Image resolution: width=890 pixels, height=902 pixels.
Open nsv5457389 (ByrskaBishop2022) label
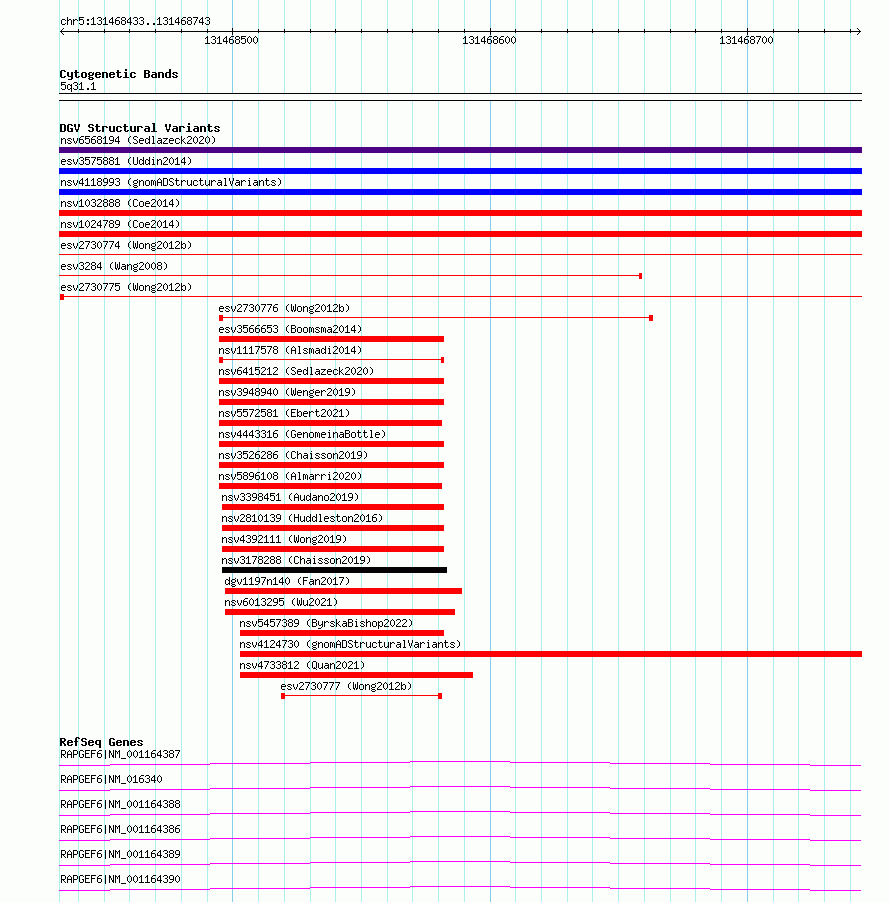pos(326,623)
